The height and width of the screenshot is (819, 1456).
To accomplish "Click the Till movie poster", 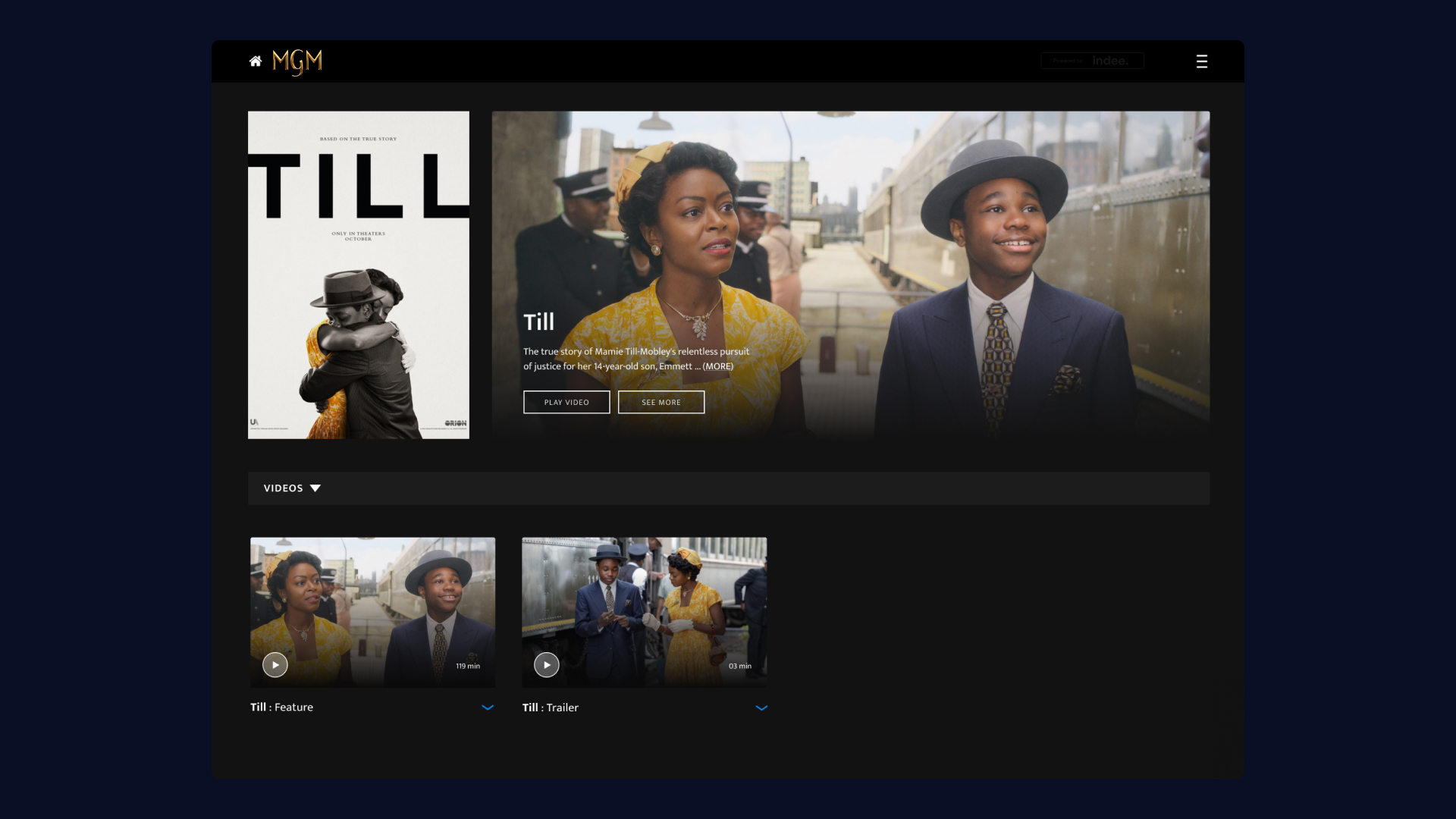I will point(358,275).
